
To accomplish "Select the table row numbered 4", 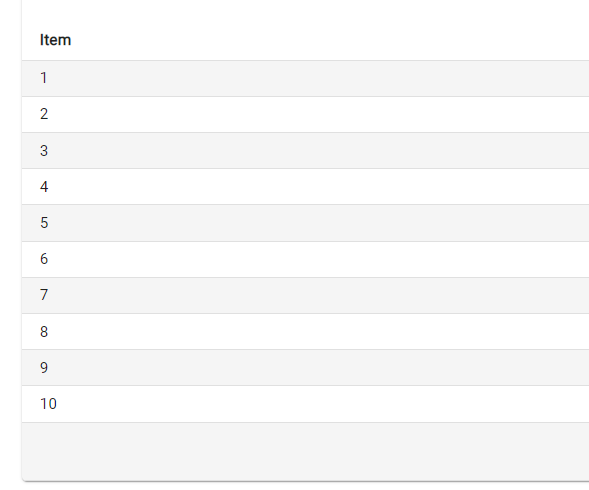I will (305, 187).
